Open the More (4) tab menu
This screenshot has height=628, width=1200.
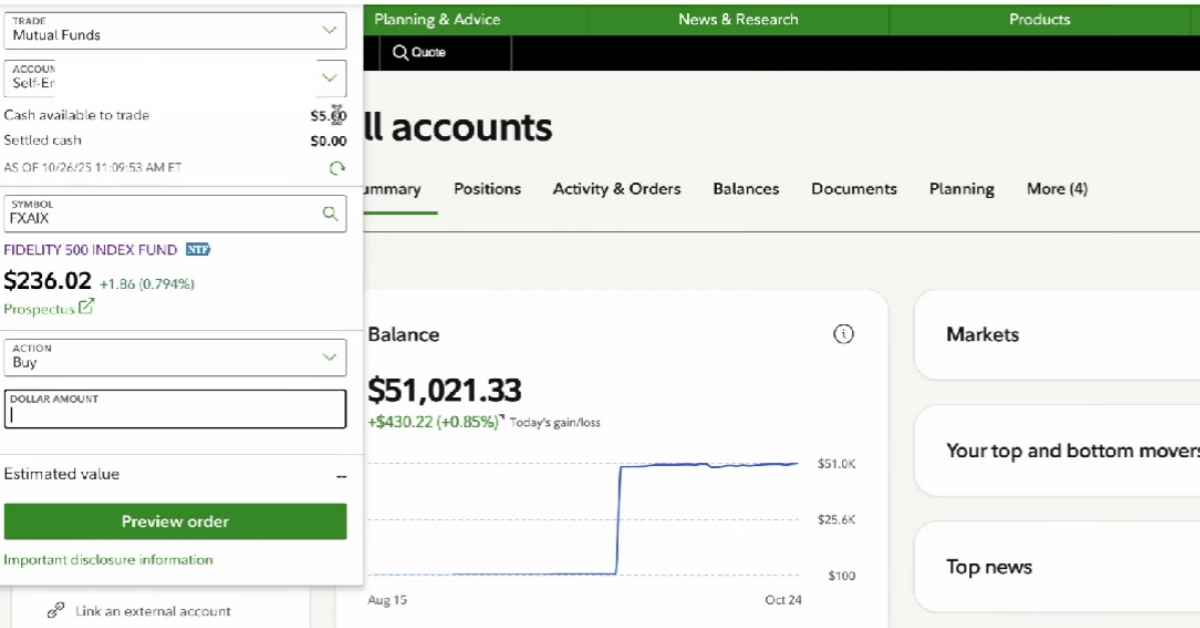pyautogui.click(x=1056, y=189)
